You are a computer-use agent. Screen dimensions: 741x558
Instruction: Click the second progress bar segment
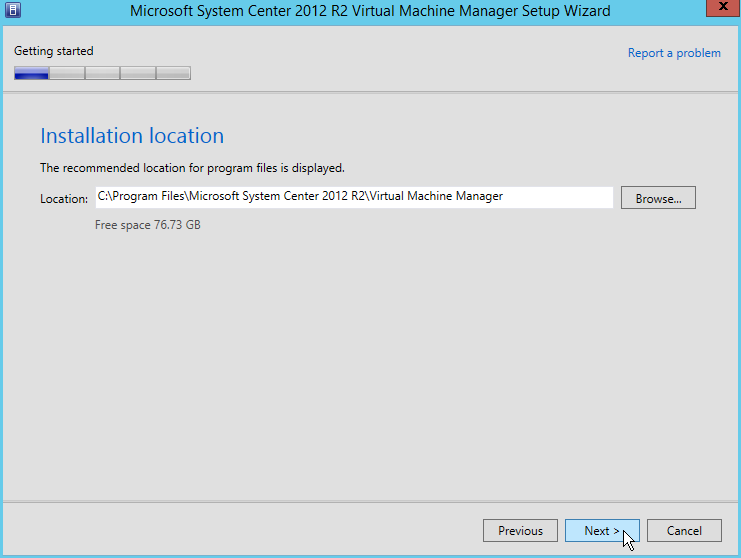click(x=67, y=73)
